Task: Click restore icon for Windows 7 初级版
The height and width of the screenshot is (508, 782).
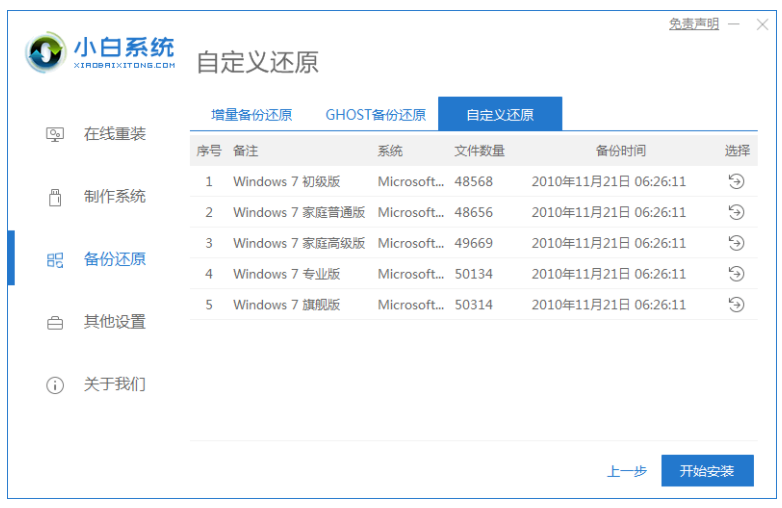Action: coord(736,182)
